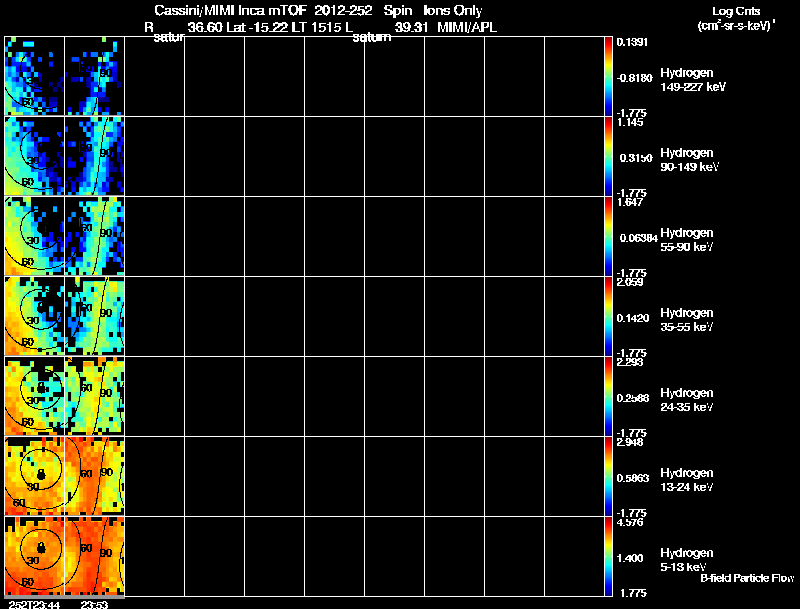Click the 'Hydrogen 90-149 keV' label
This screenshot has height=609, width=800.
(689, 160)
